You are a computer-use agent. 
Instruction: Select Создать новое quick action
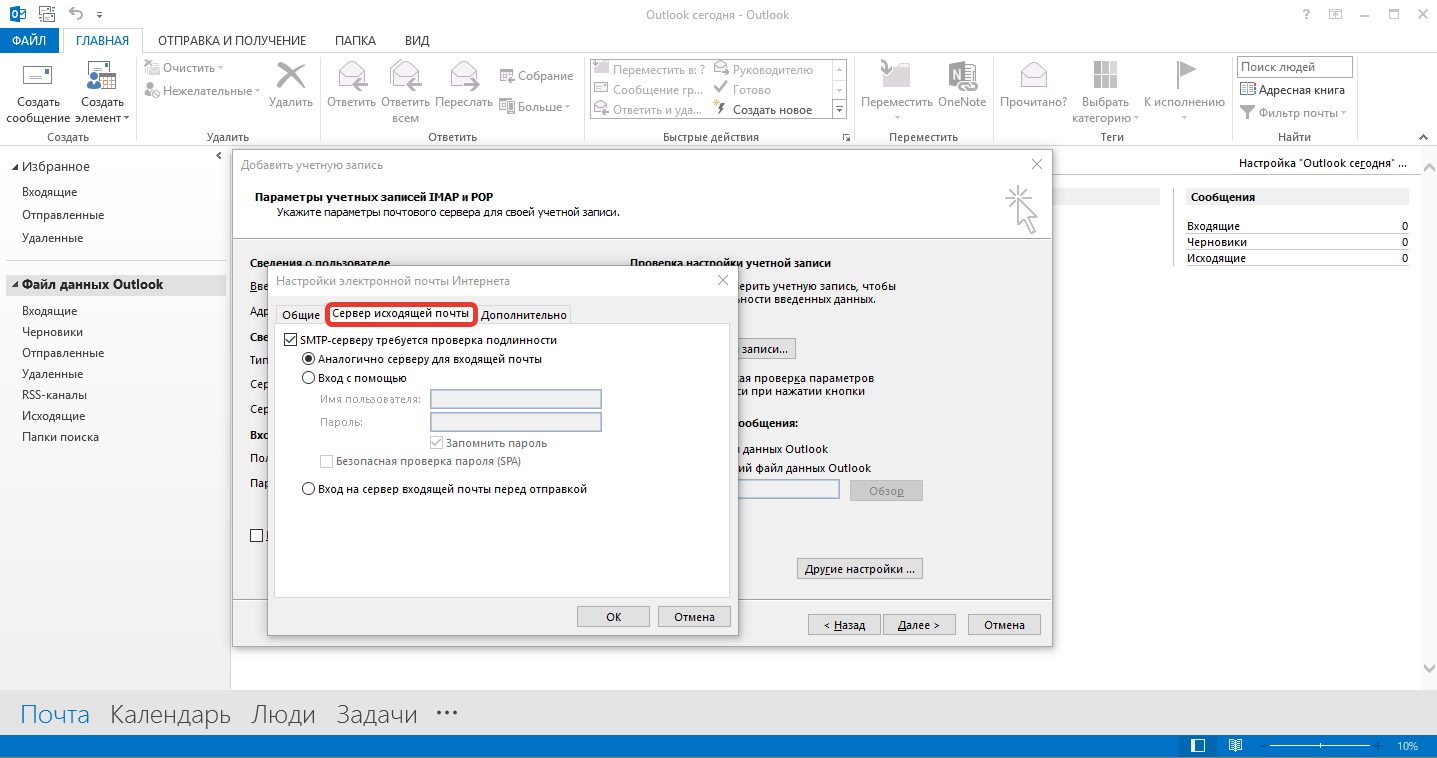763,110
